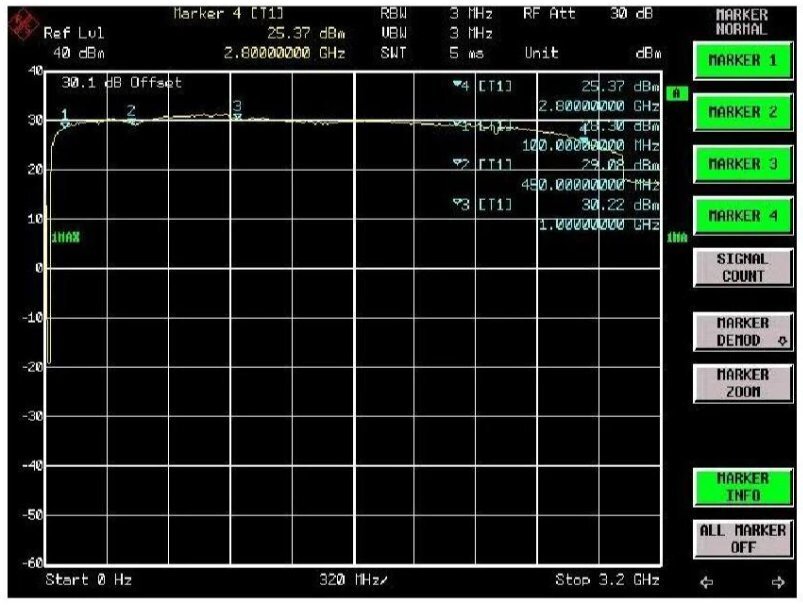This screenshot has width=803, height=607.
Task: Select marker 1 triangle on the trace
Action: pos(65,124)
